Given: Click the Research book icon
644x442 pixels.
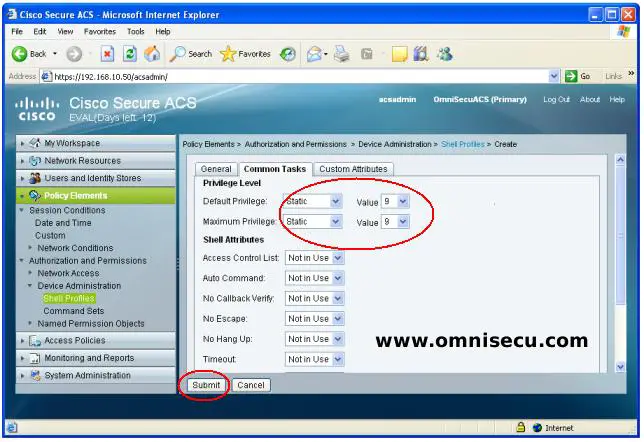Looking at the screenshot, I should tap(421, 54).
